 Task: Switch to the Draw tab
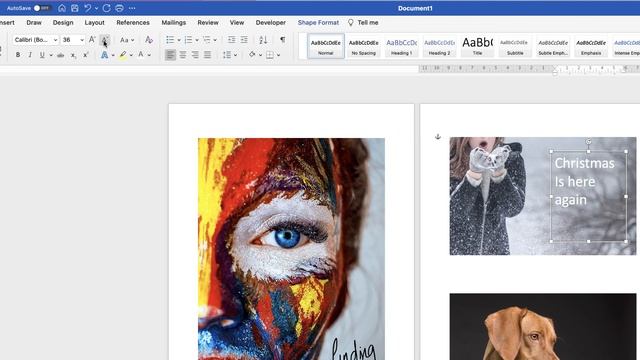pyautogui.click(x=34, y=22)
